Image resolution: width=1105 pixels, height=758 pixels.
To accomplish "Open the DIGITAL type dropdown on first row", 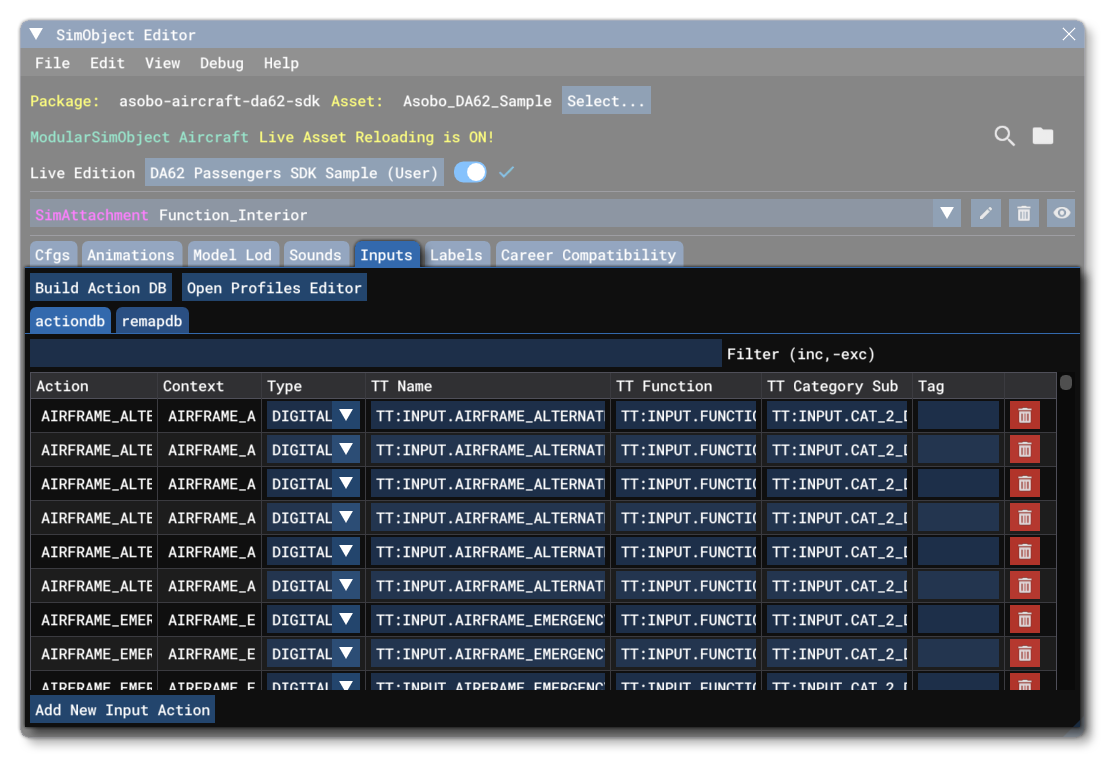I will (x=344, y=415).
